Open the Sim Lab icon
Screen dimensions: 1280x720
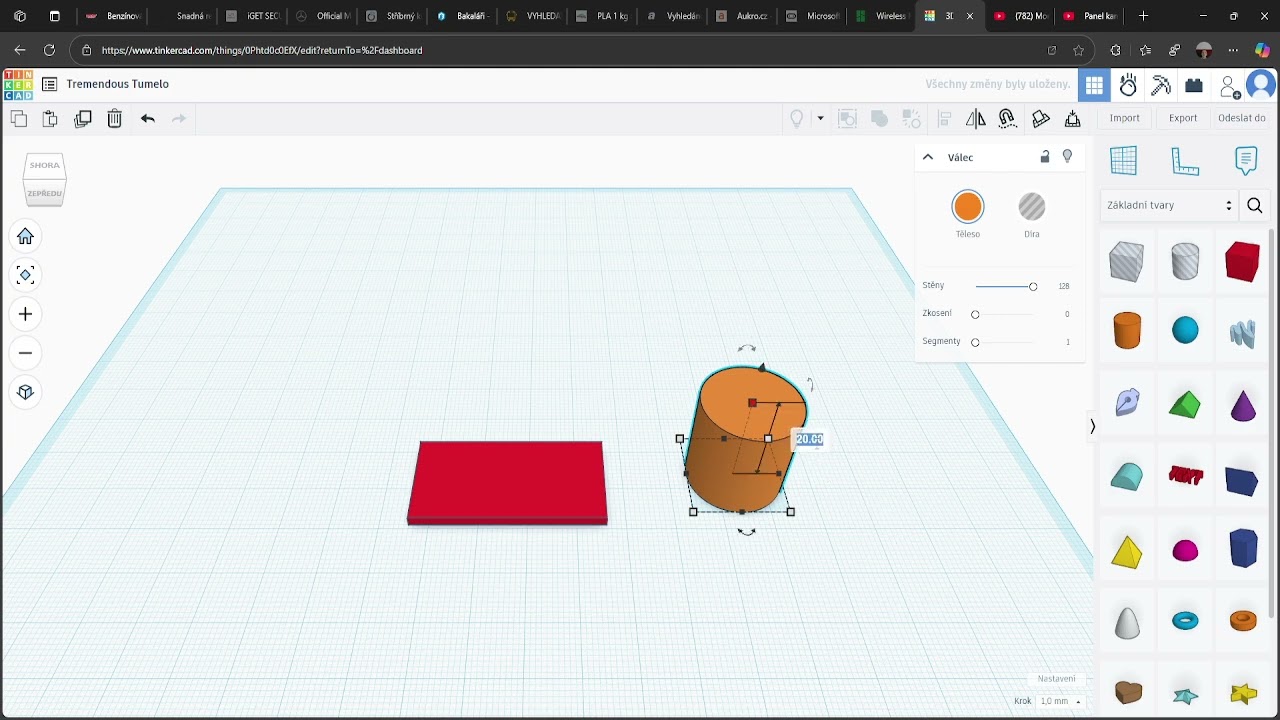(x=1128, y=86)
